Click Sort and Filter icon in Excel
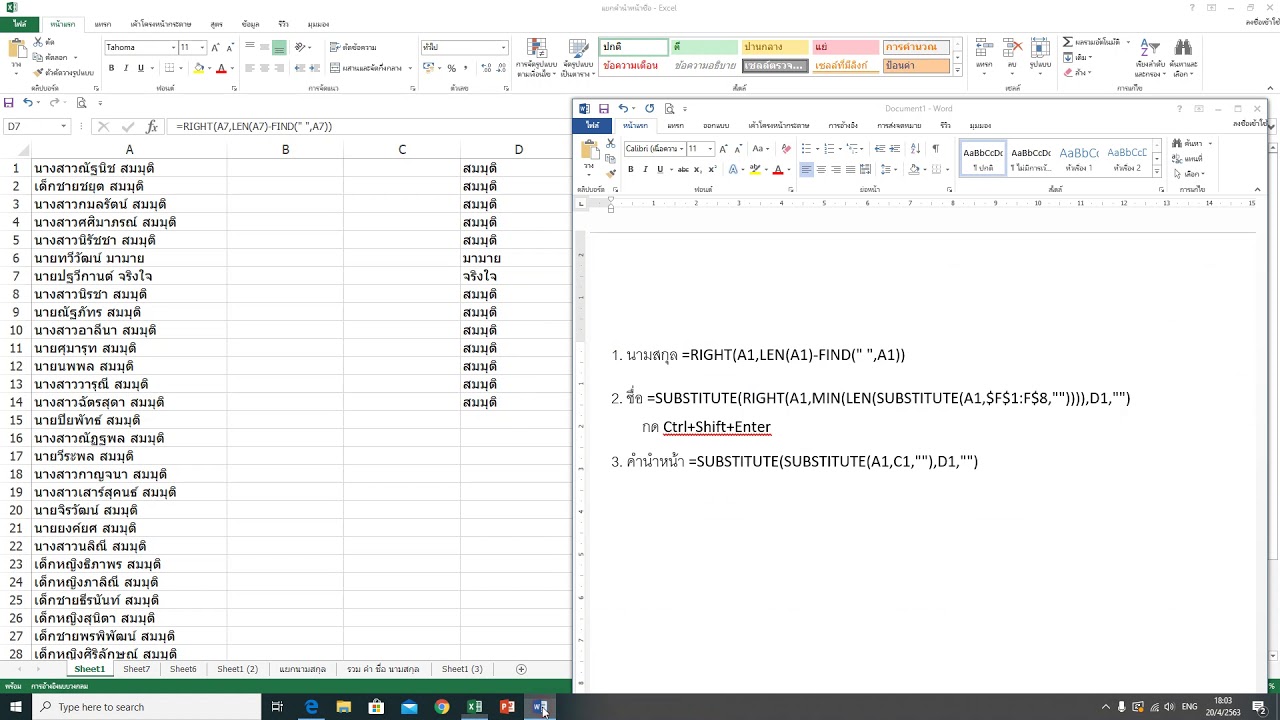 coord(1150,48)
